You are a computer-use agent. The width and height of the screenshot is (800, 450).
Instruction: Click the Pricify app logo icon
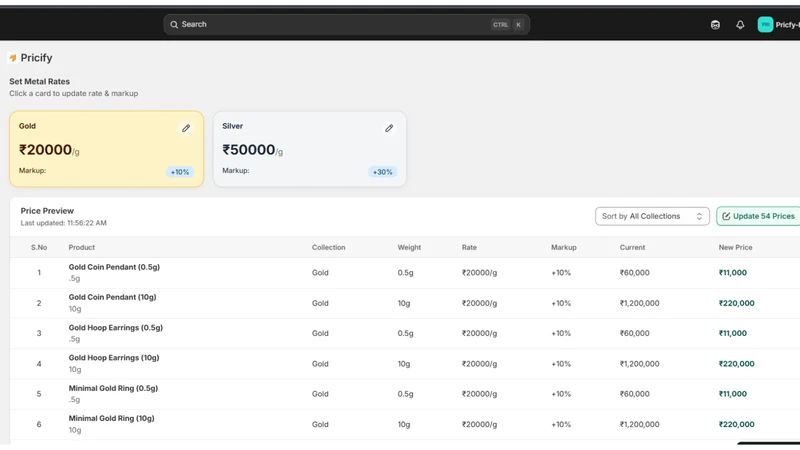[x=13, y=58]
